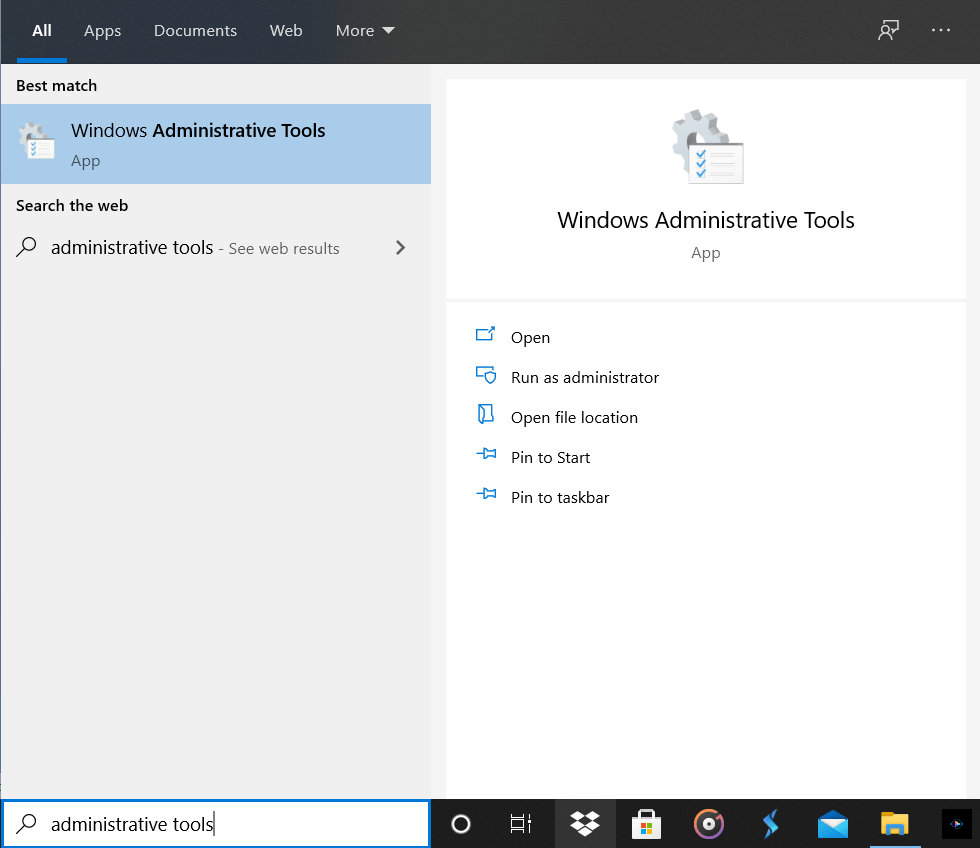
Task: Open Task View from the taskbar
Action: [520, 823]
